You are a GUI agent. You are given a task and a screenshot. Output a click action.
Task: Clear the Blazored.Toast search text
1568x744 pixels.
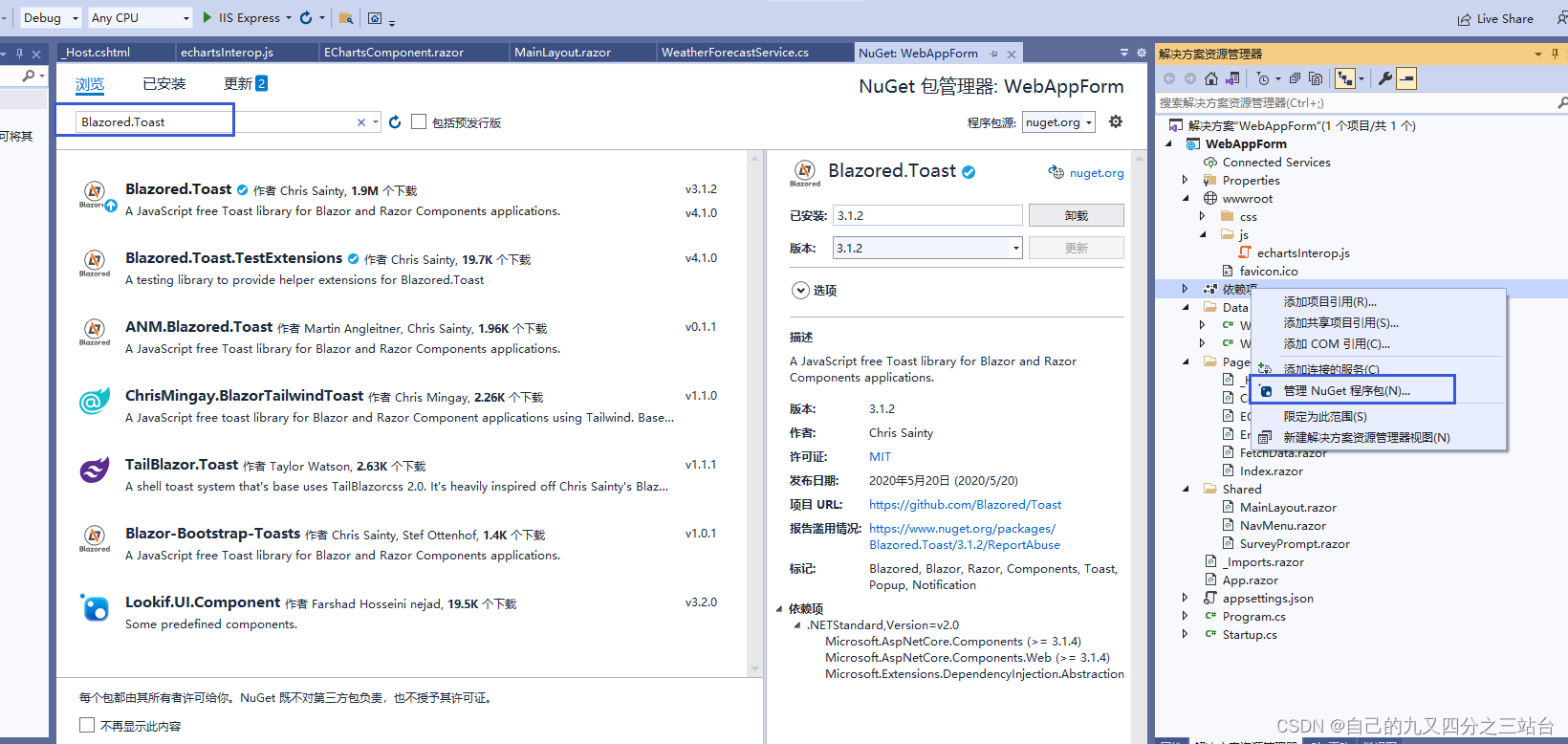361,122
